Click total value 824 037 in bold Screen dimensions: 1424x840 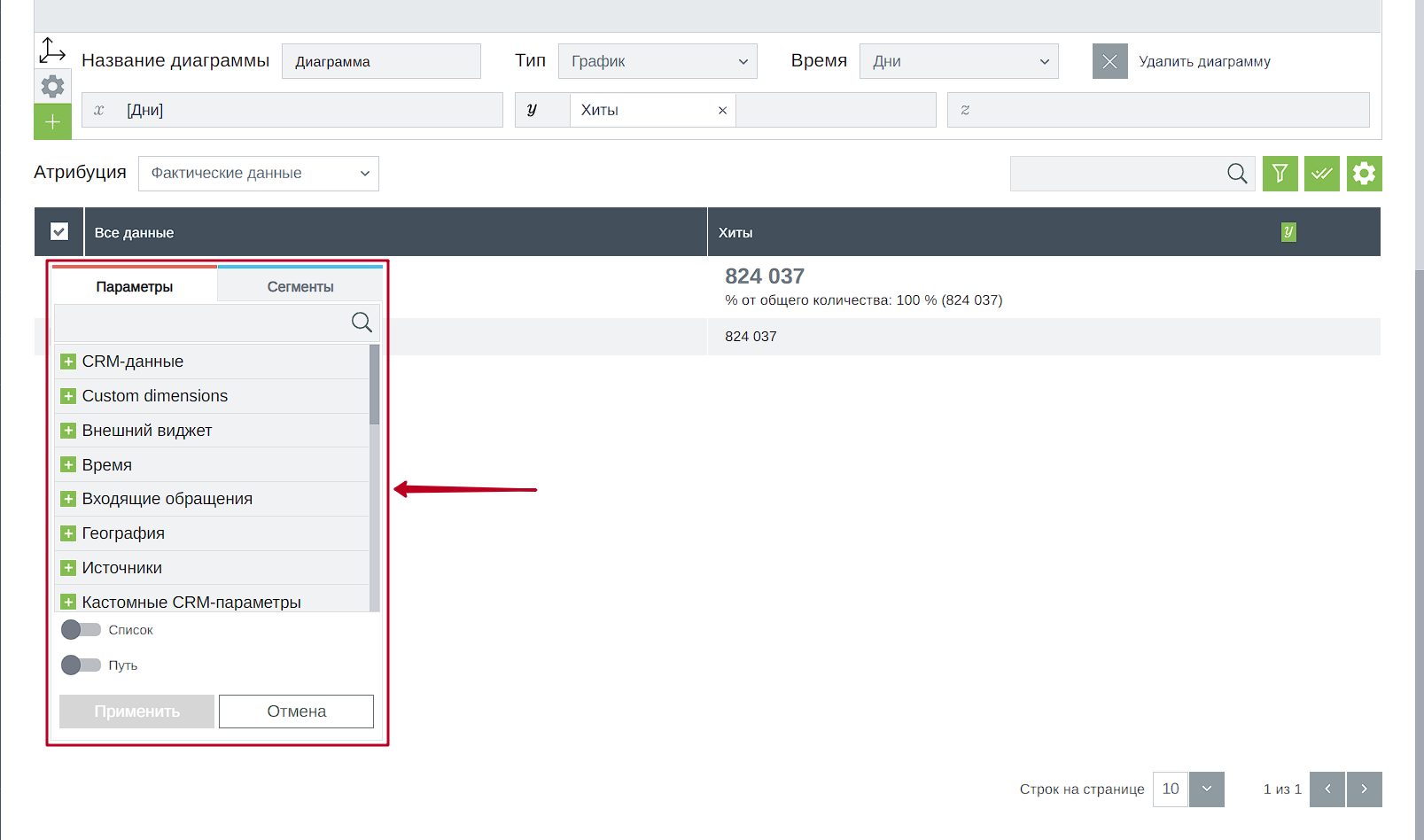click(x=765, y=276)
